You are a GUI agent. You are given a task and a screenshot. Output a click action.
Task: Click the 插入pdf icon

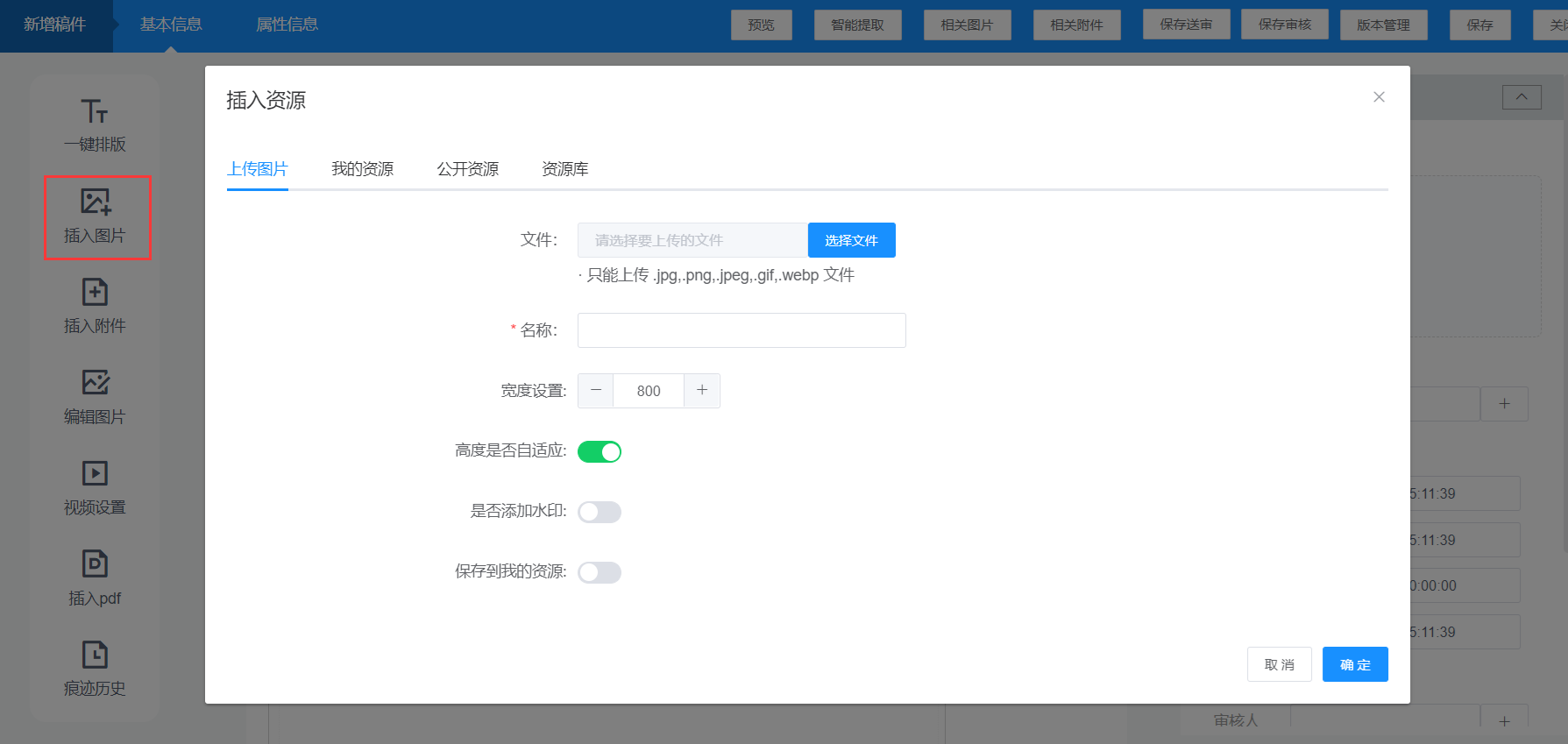point(95,564)
